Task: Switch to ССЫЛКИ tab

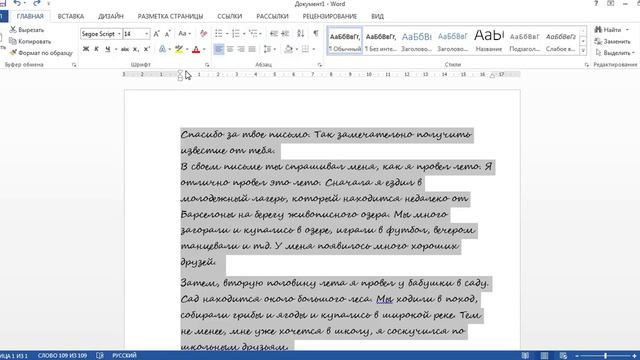Action: [x=230, y=16]
